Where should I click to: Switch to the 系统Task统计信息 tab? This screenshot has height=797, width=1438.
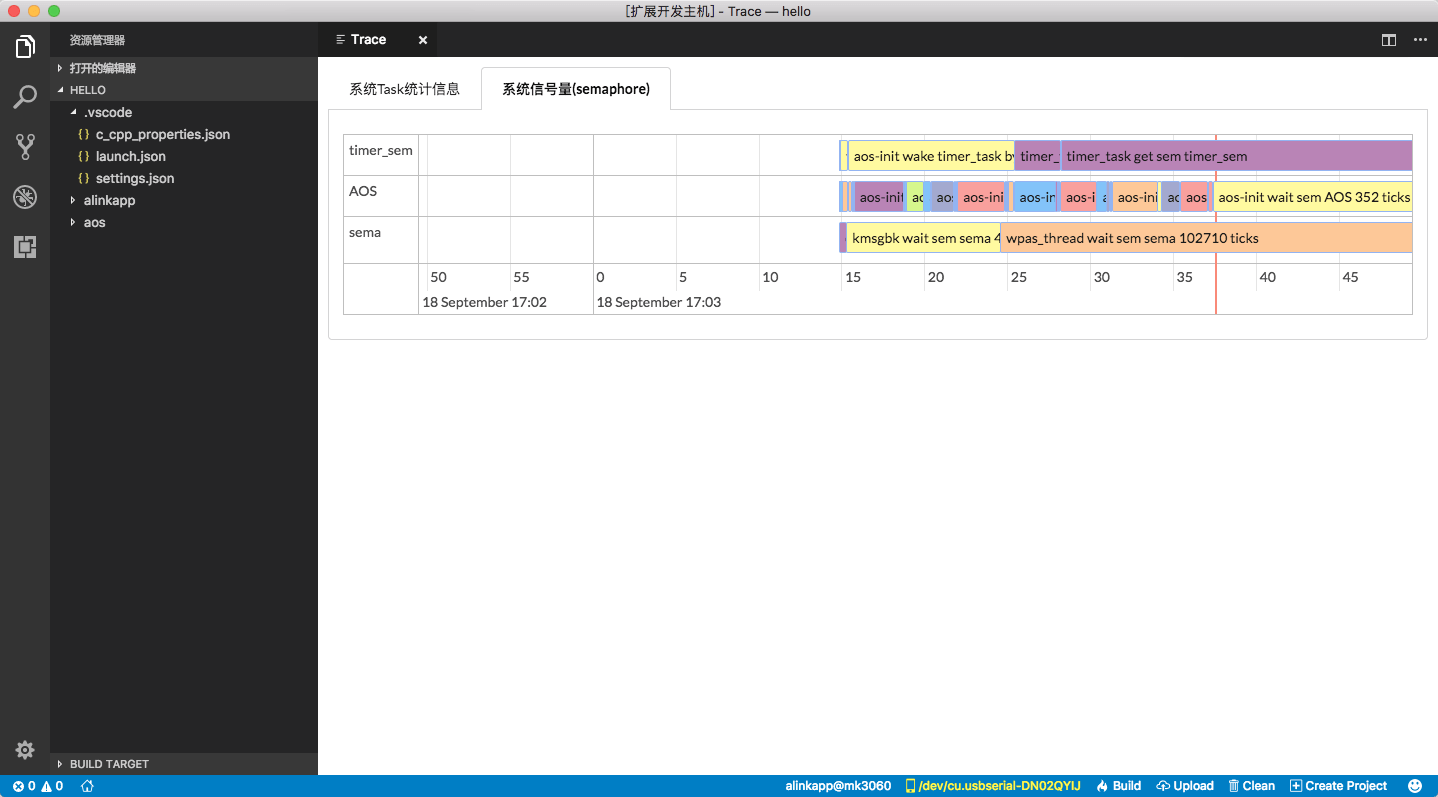pos(404,89)
